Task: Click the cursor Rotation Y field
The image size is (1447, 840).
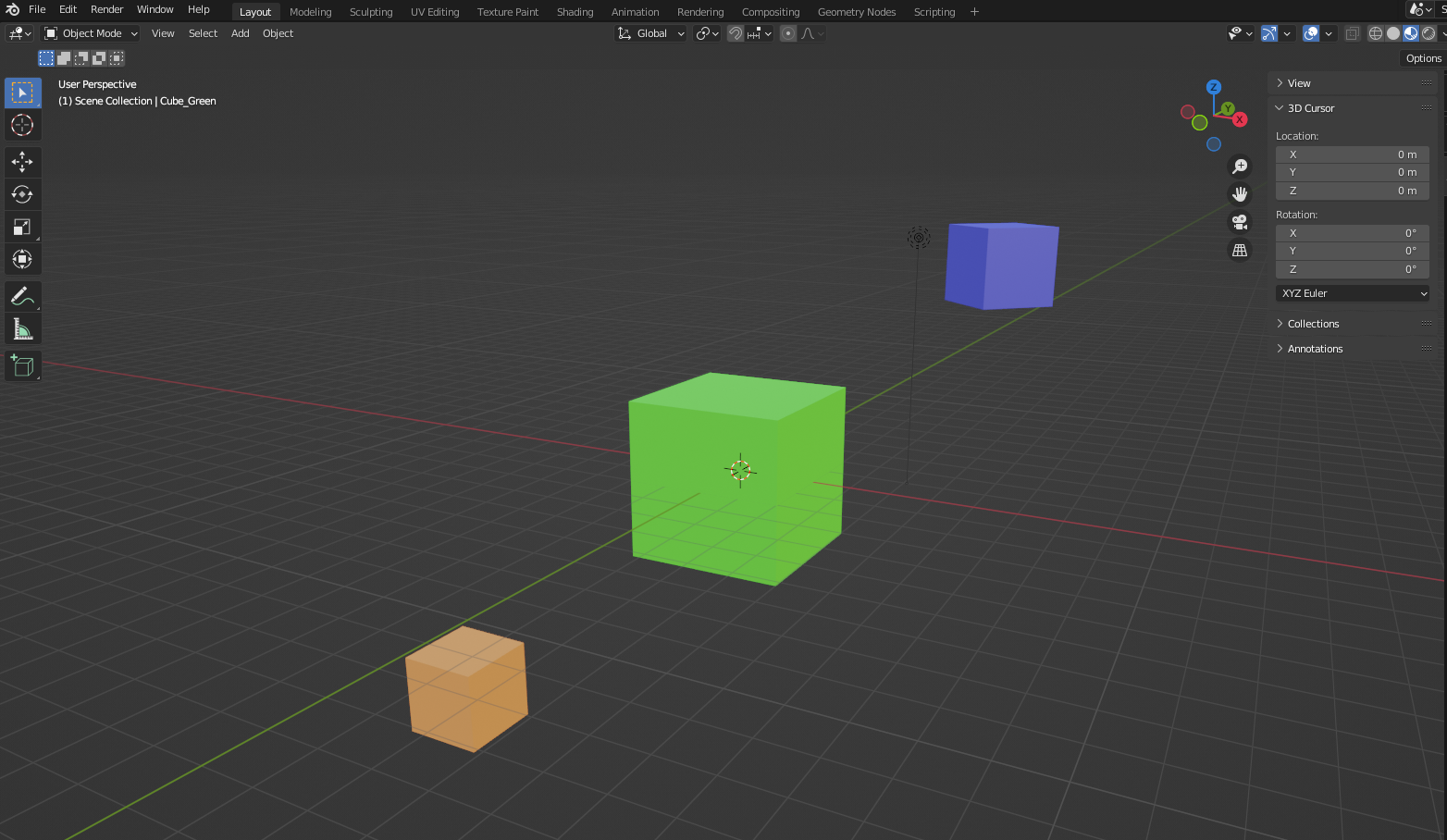Action: tap(1353, 251)
